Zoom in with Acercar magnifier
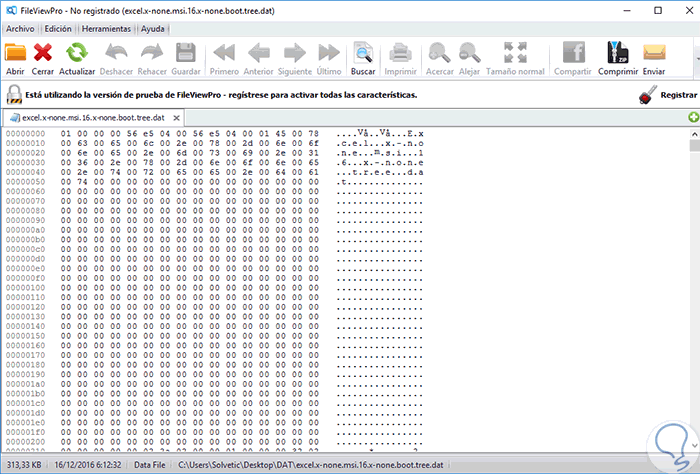The image size is (700, 474). coord(439,53)
